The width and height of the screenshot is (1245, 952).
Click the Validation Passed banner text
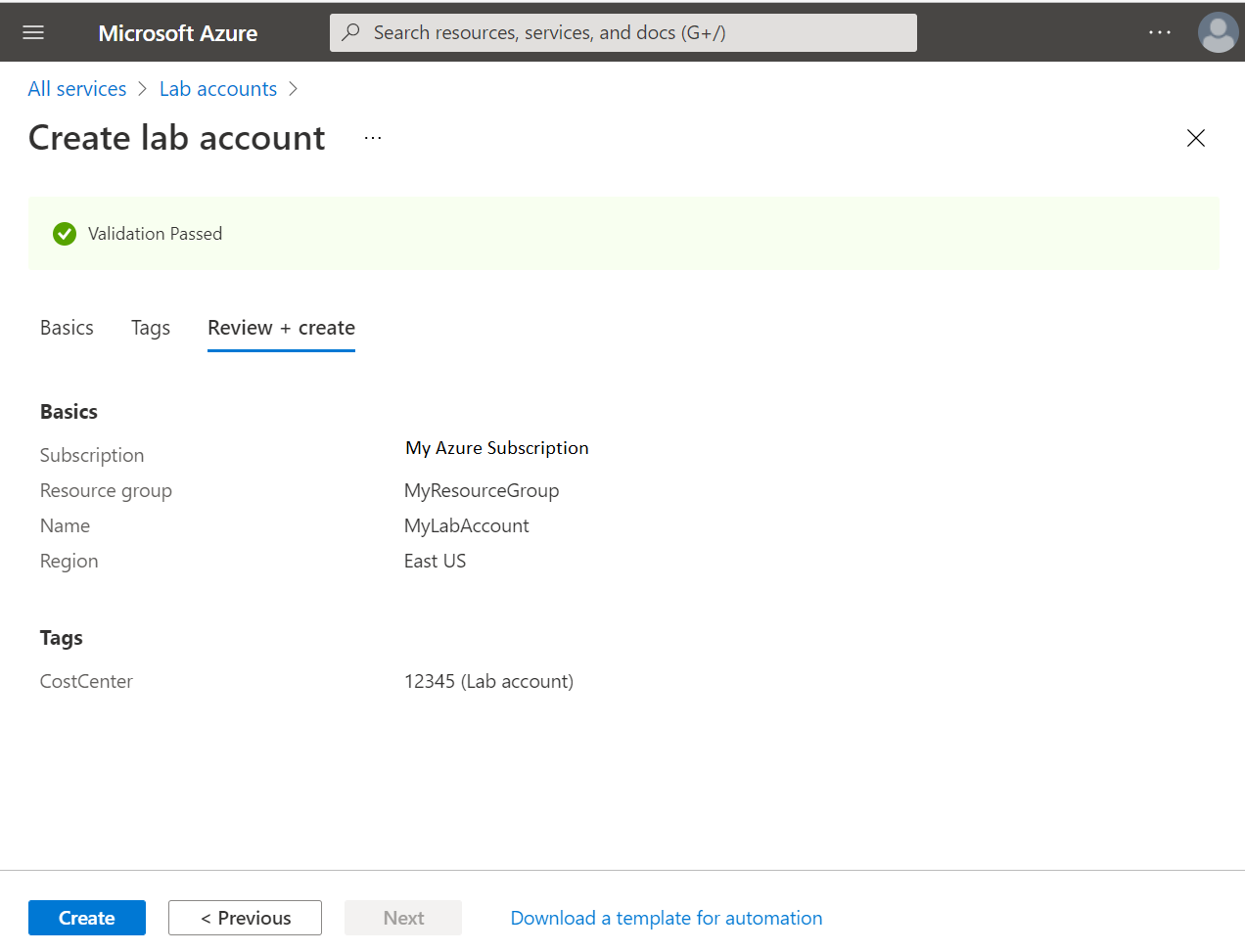point(155,234)
